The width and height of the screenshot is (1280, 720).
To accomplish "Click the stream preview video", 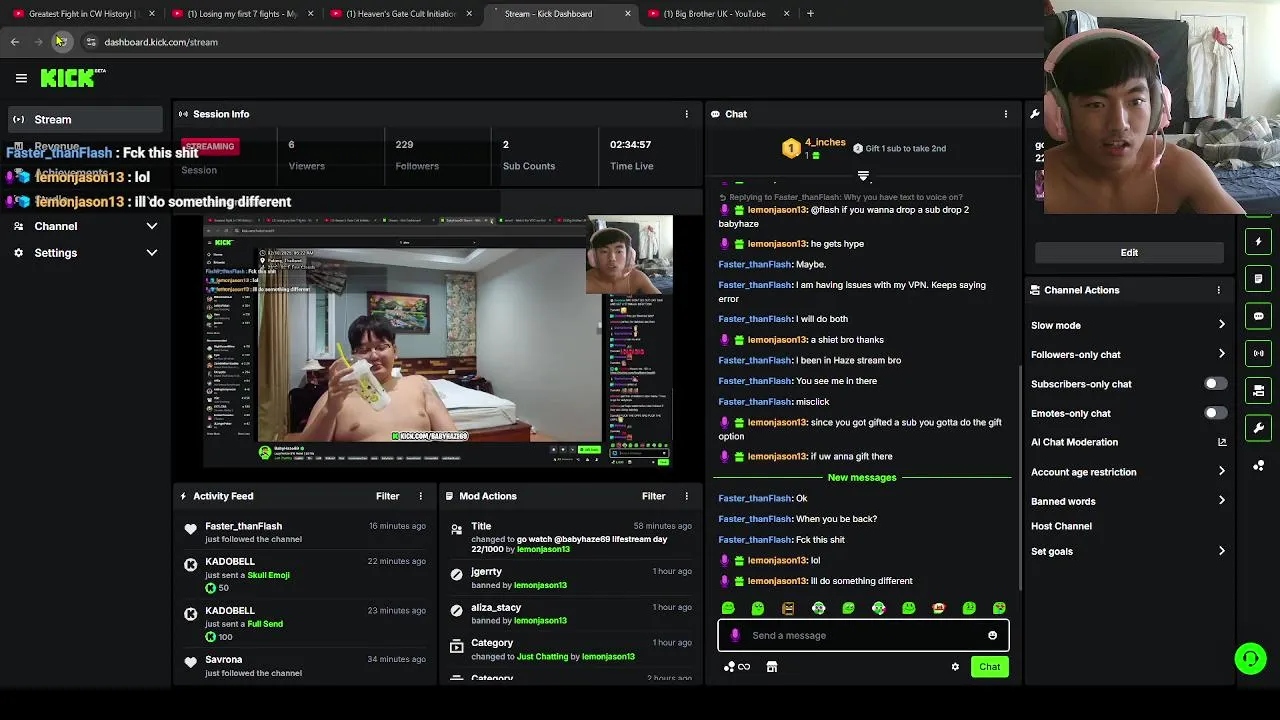I will pos(438,341).
